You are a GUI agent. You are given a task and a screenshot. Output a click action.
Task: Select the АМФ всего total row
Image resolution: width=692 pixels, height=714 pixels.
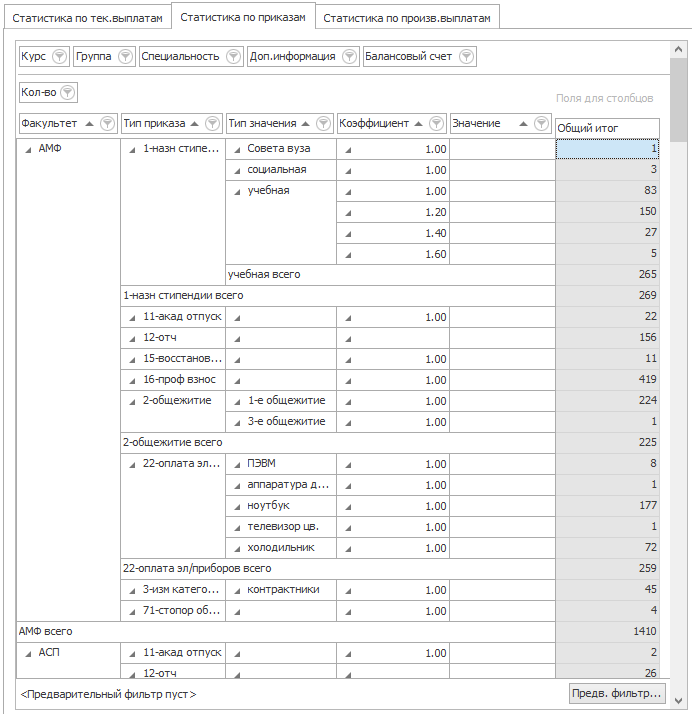(286, 632)
